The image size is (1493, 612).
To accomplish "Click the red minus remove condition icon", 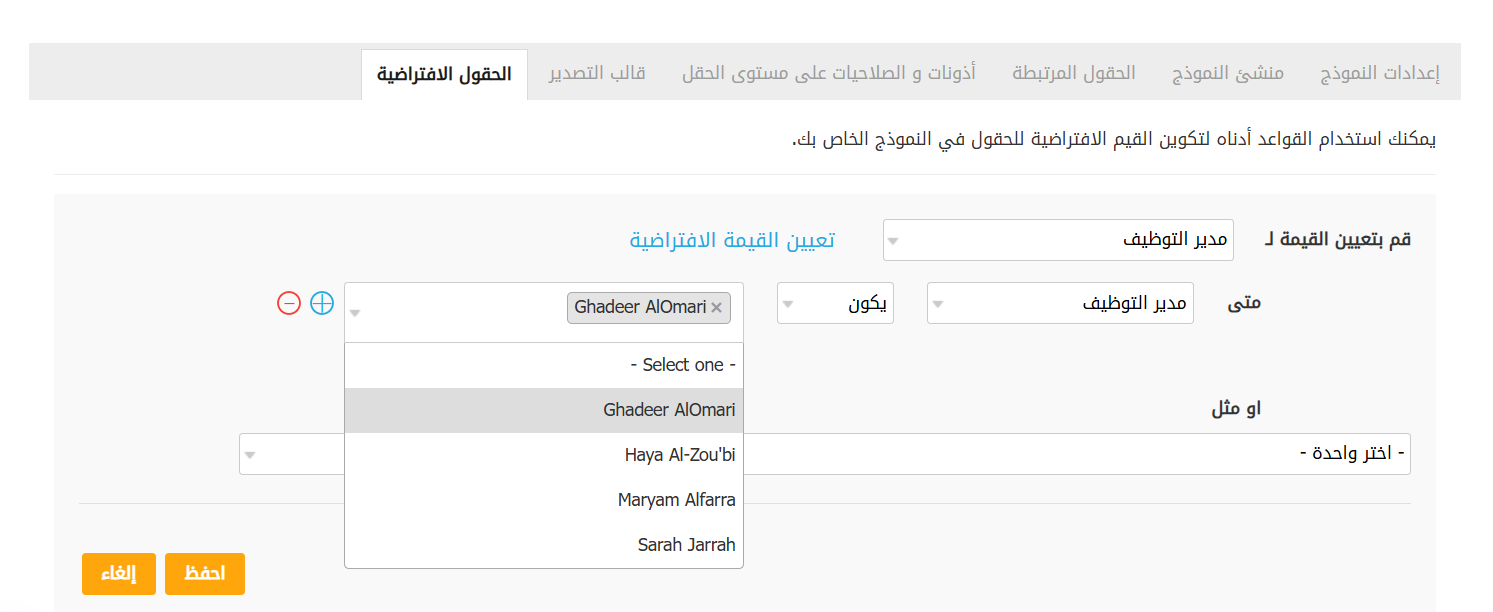I will [289, 303].
